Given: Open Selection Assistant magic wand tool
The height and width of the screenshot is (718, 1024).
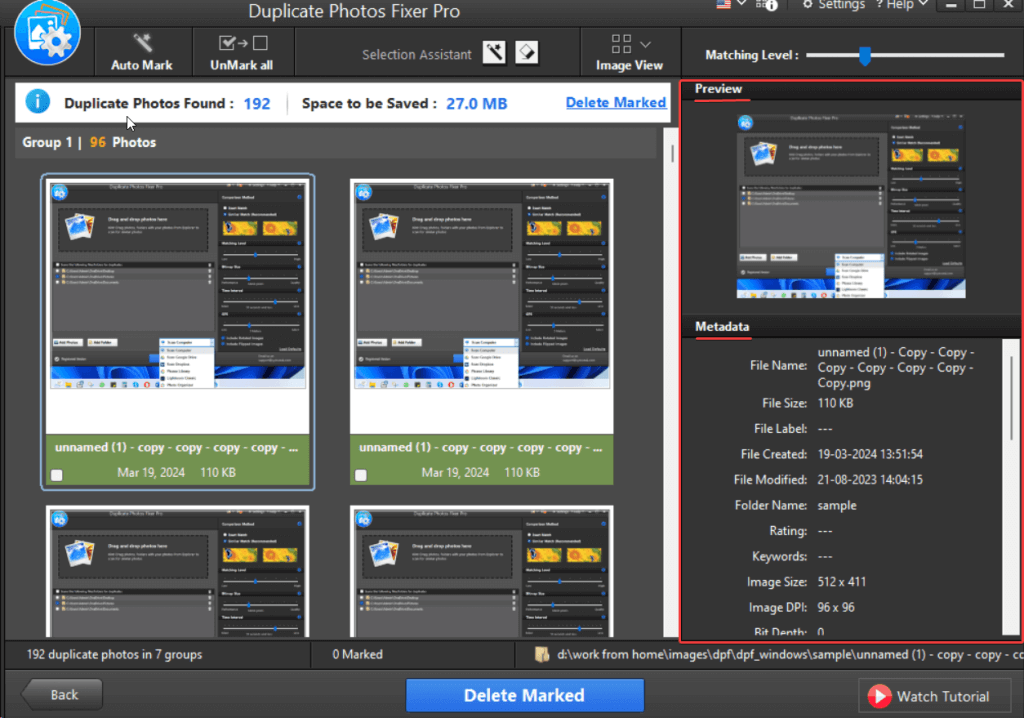Looking at the screenshot, I should tap(494, 52).
